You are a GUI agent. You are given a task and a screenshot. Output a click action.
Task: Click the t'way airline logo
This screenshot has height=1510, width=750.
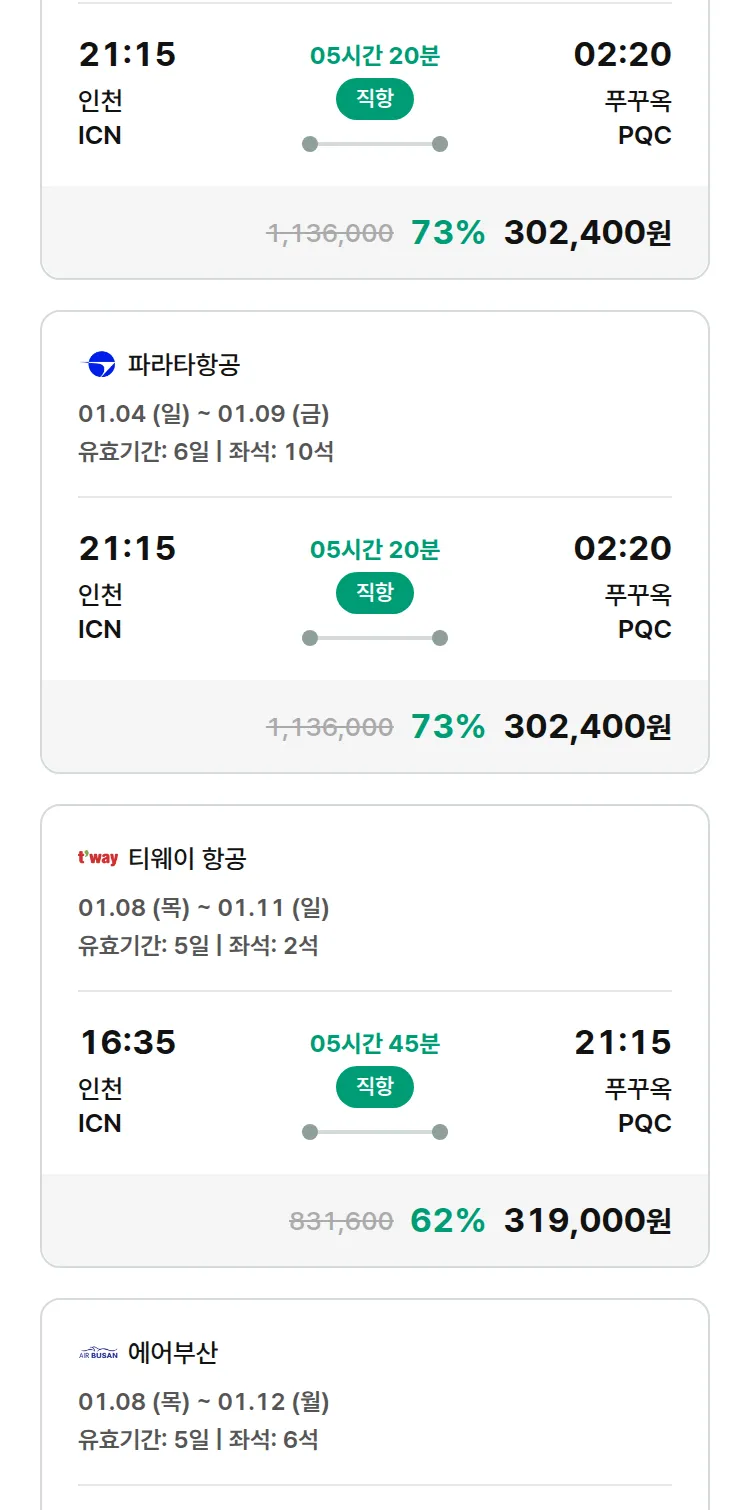pyautogui.click(x=98, y=858)
